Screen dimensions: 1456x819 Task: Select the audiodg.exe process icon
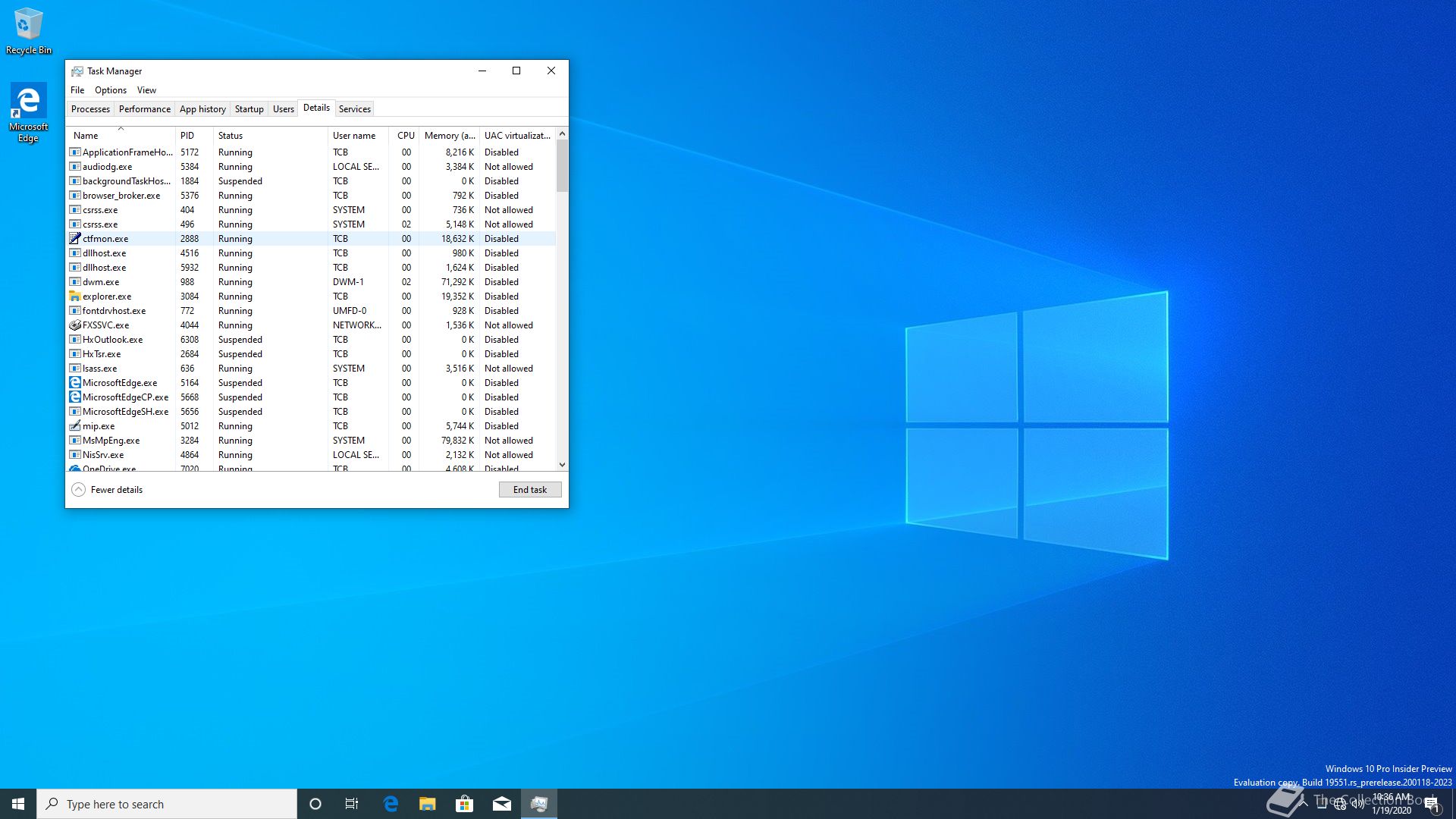[x=75, y=166]
